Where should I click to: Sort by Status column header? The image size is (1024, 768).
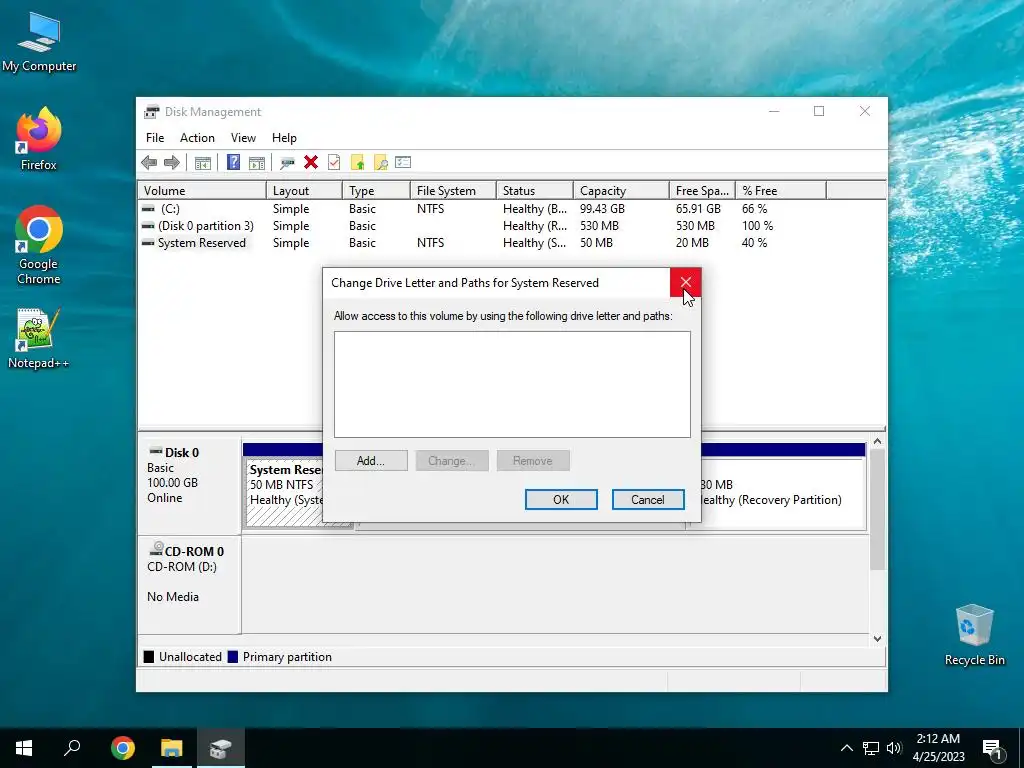(x=535, y=191)
